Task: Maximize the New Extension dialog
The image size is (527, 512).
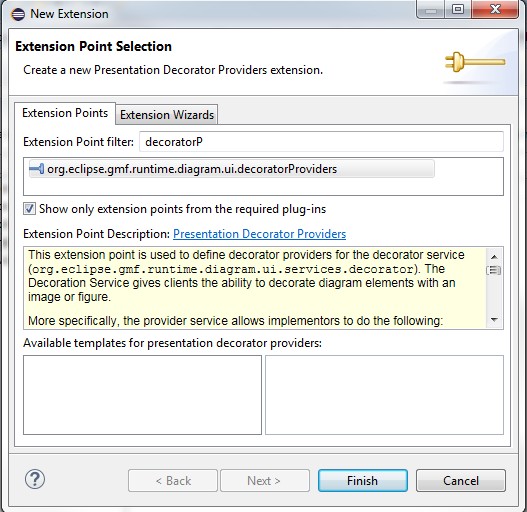Action: coord(458,9)
